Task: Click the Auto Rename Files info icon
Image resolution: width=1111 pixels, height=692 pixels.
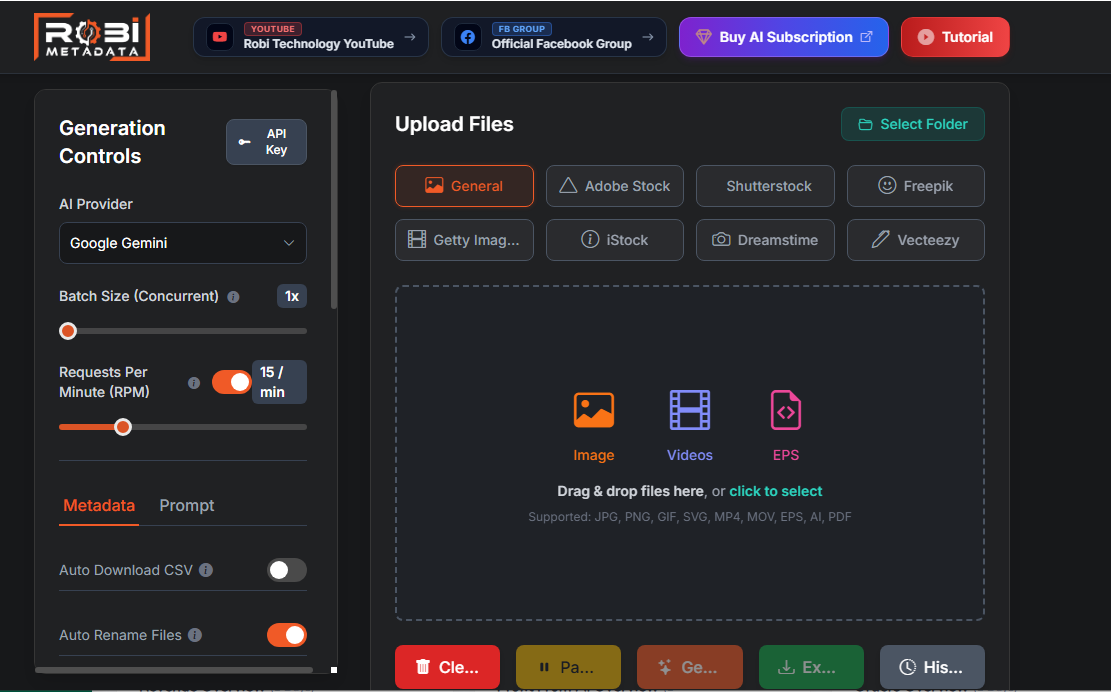Action: pyautogui.click(x=195, y=635)
